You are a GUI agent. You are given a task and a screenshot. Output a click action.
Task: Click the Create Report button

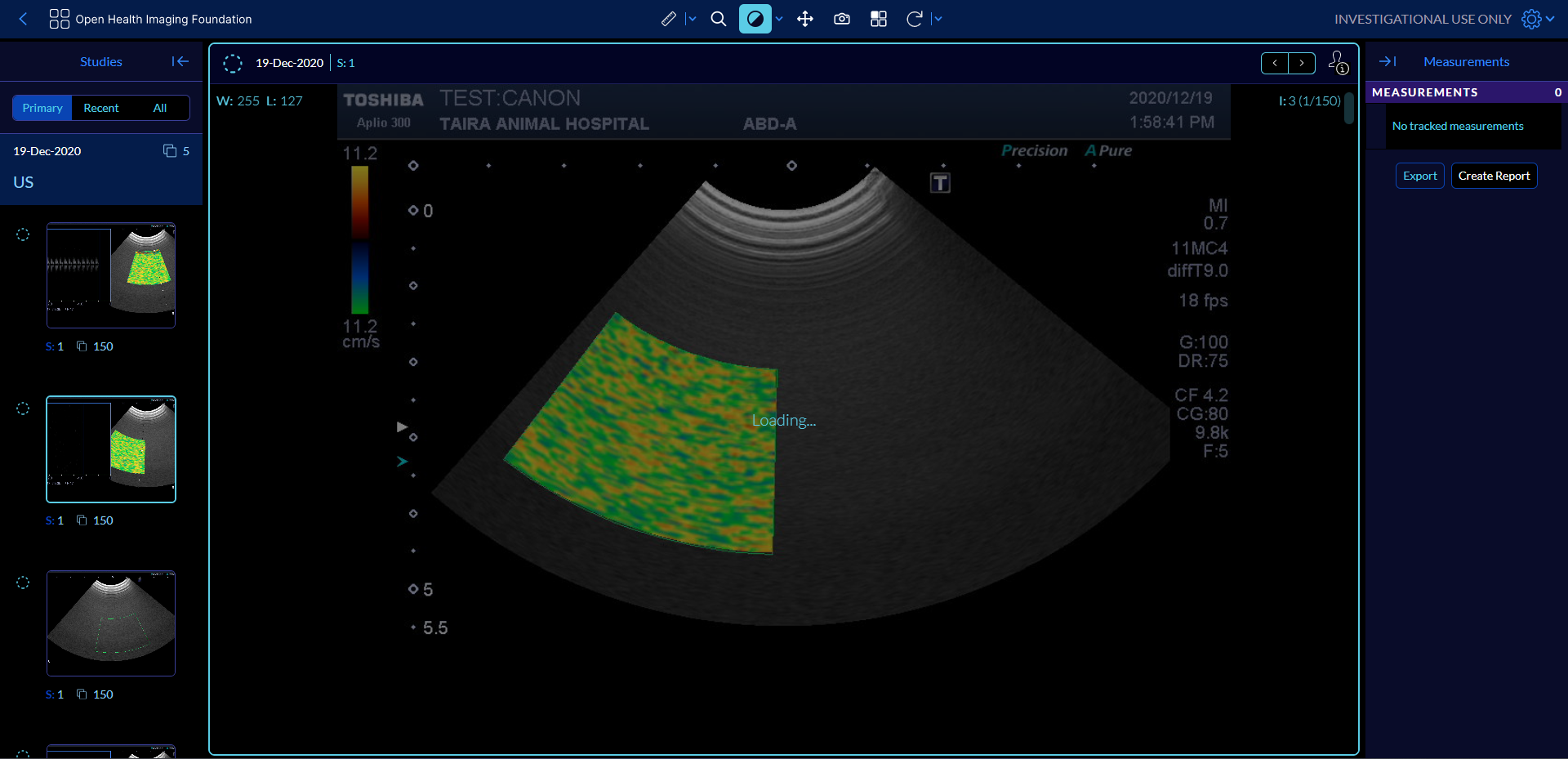coord(1494,176)
